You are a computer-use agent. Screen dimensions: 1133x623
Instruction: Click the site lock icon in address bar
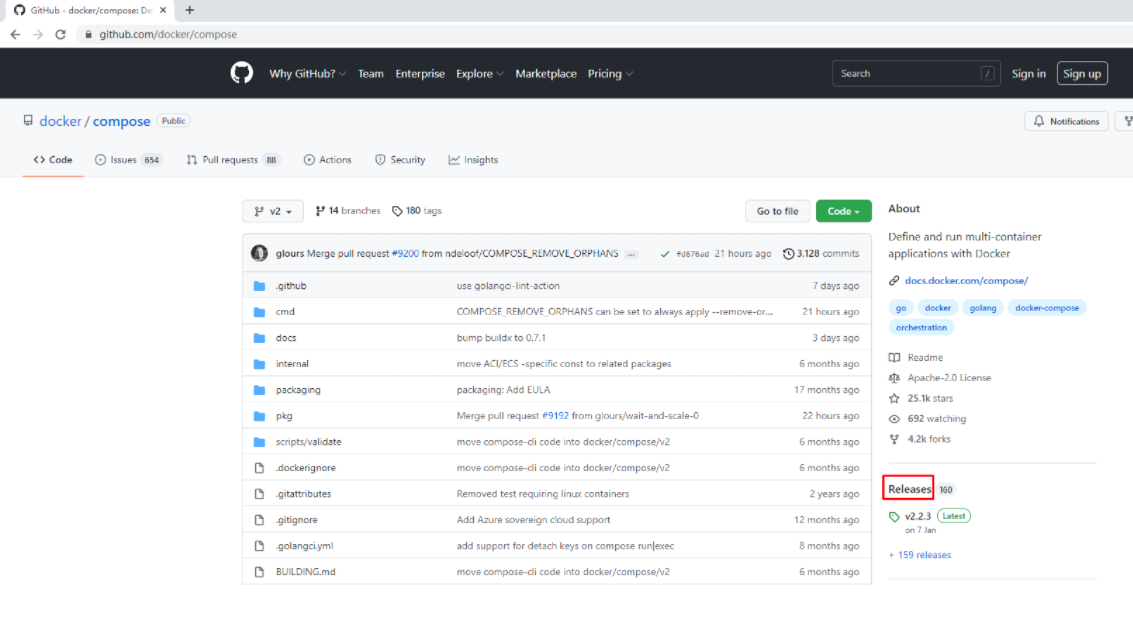[x=88, y=34]
